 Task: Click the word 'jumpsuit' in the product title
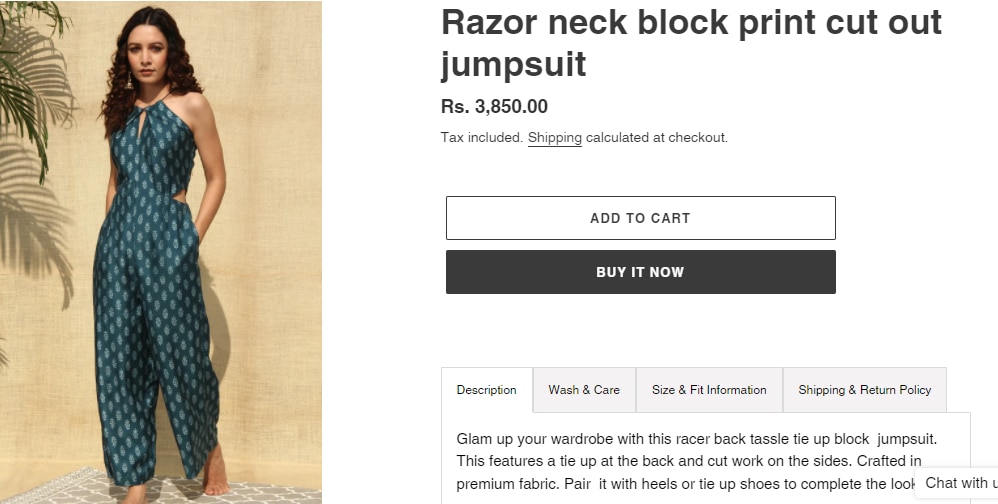click(x=513, y=65)
